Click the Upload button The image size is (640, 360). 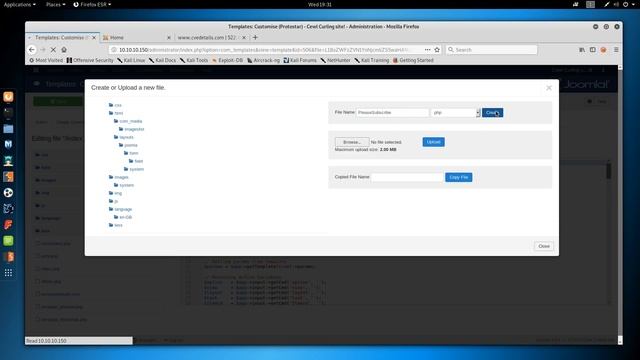point(433,142)
